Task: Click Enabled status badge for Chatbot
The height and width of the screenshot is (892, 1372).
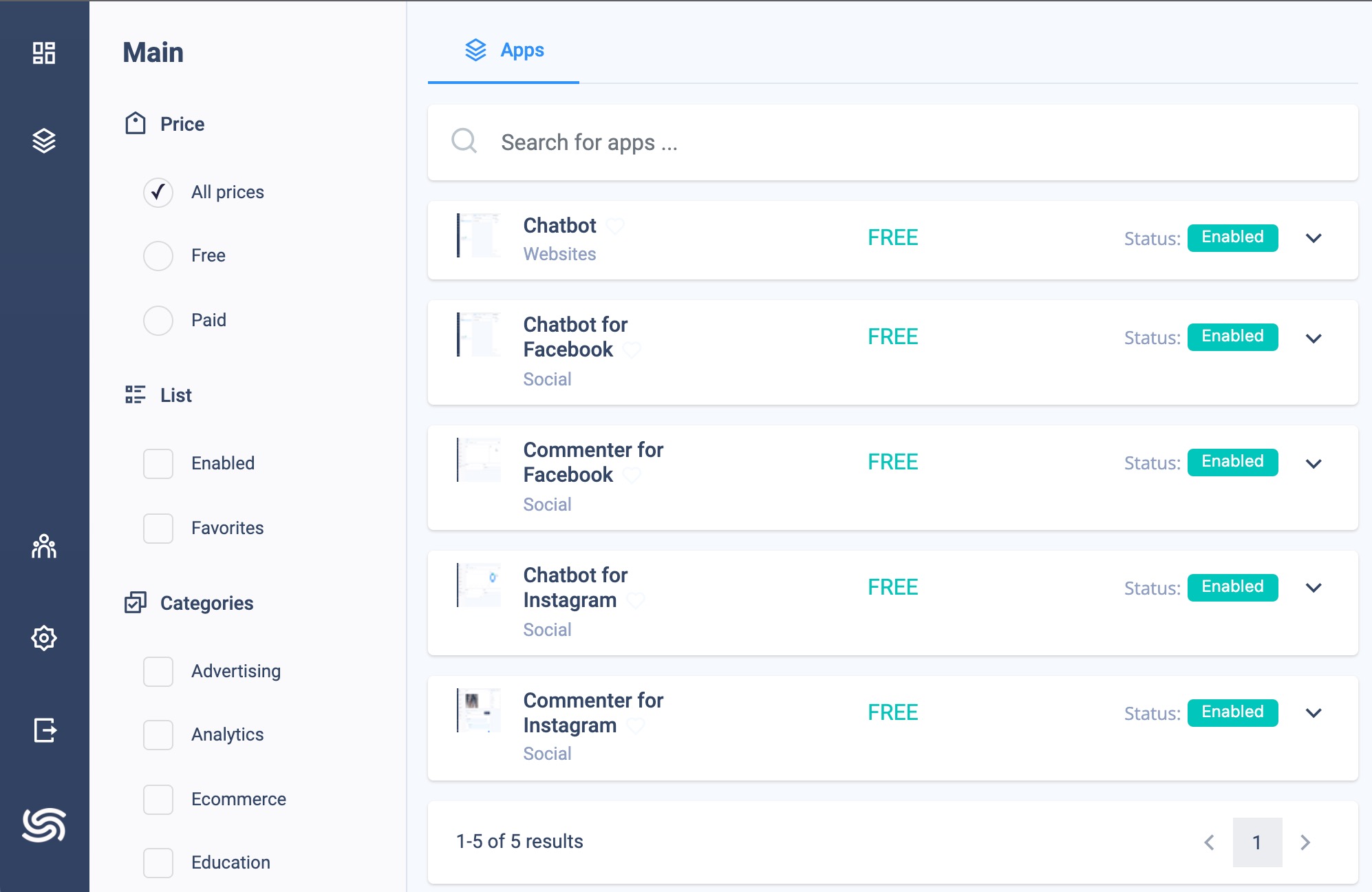Action: tap(1232, 237)
